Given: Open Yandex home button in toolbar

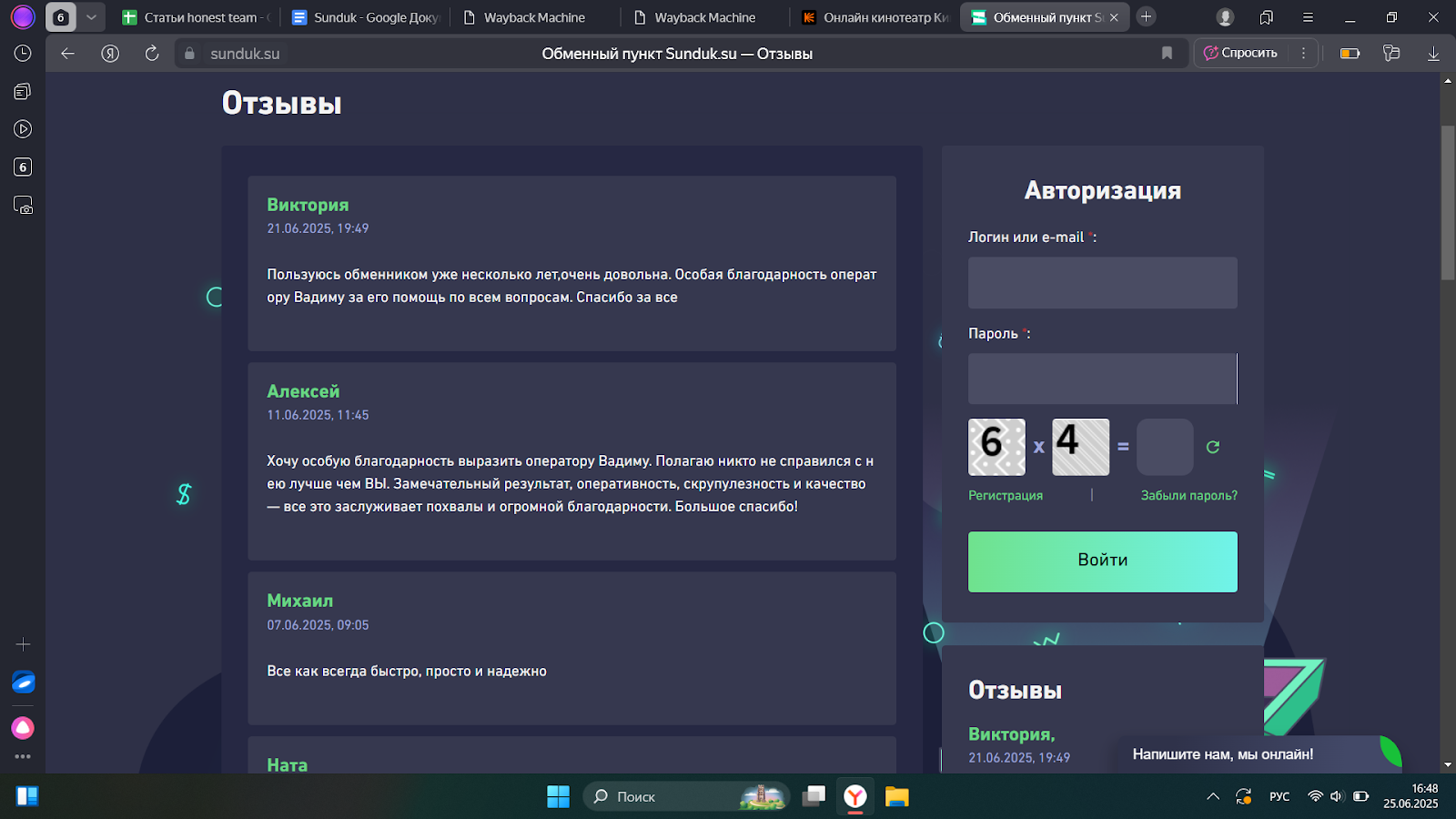Looking at the screenshot, I should point(110,54).
